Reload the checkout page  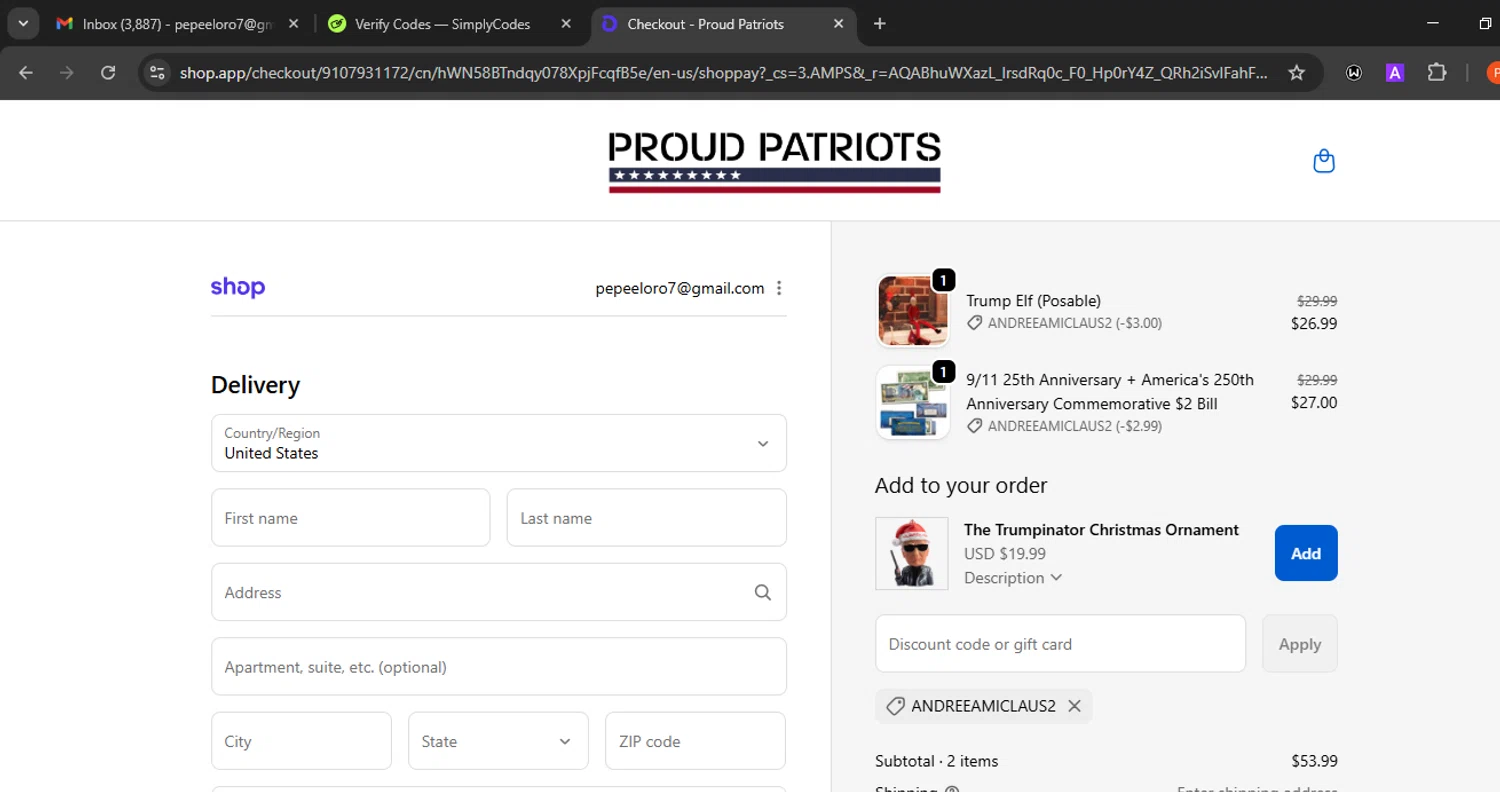(108, 72)
